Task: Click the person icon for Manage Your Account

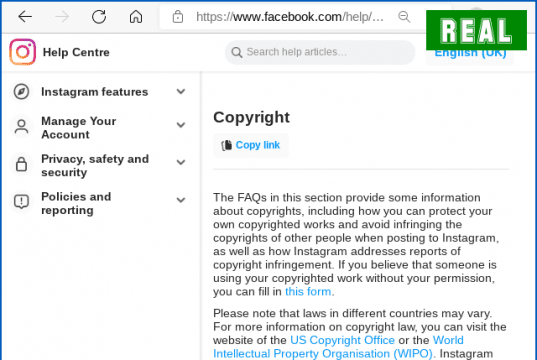Action: [x=21, y=127]
